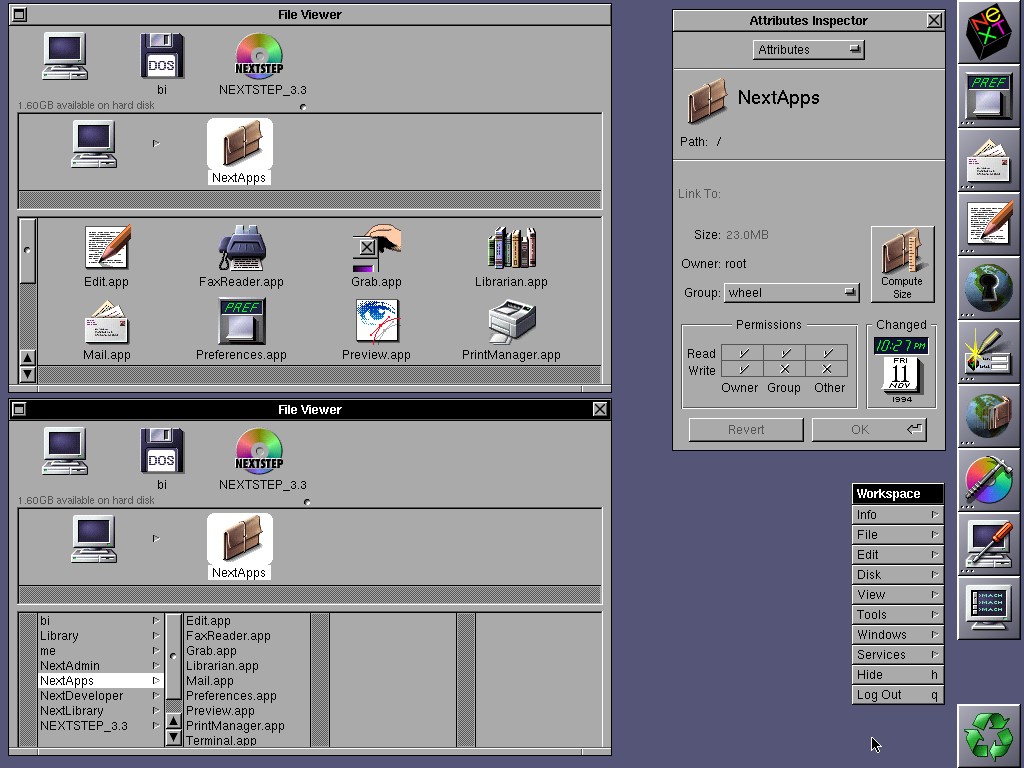Open the dock computer with screwdriver icon
Screen dimensions: 1024x768
[x=988, y=544]
